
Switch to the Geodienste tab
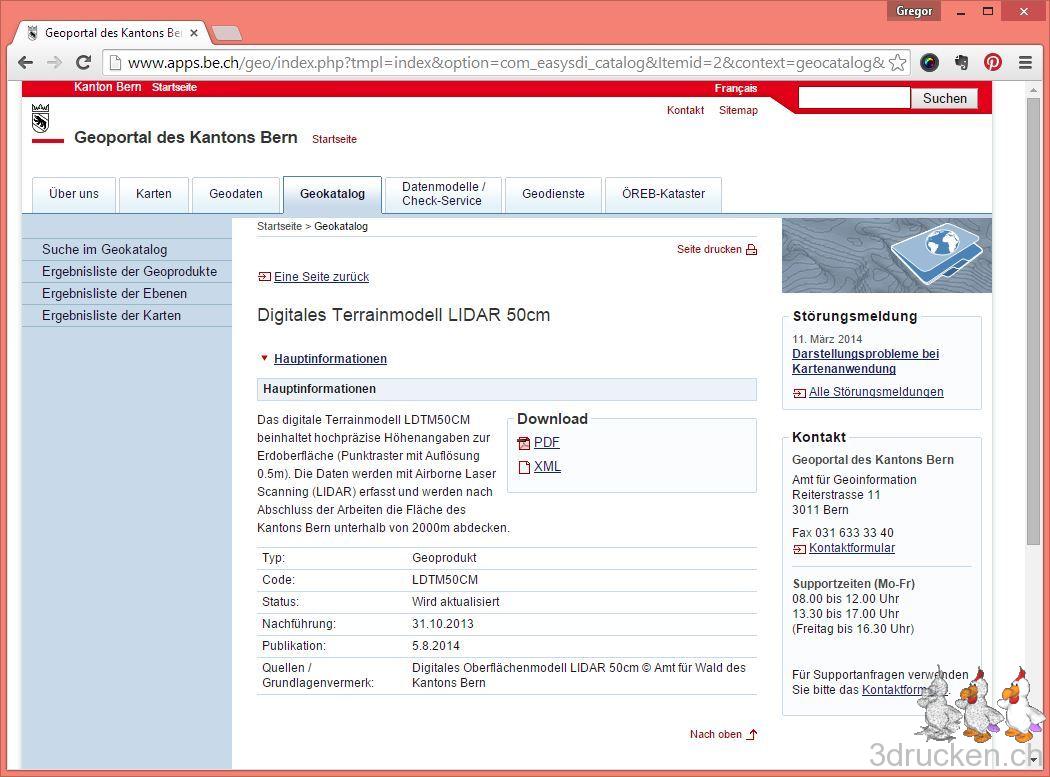click(553, 194)
